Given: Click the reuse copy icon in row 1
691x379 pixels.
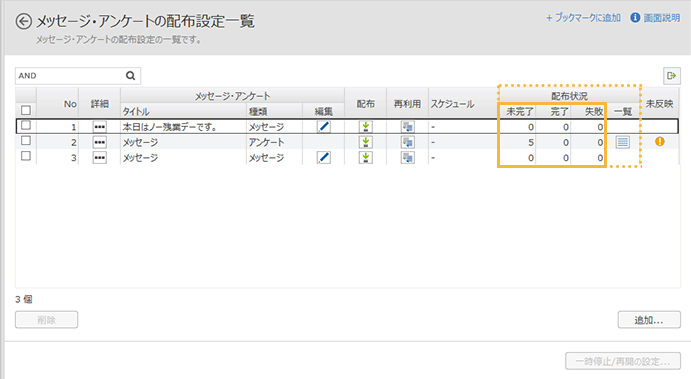Looking at the screenshot, I should pos(408,127).
